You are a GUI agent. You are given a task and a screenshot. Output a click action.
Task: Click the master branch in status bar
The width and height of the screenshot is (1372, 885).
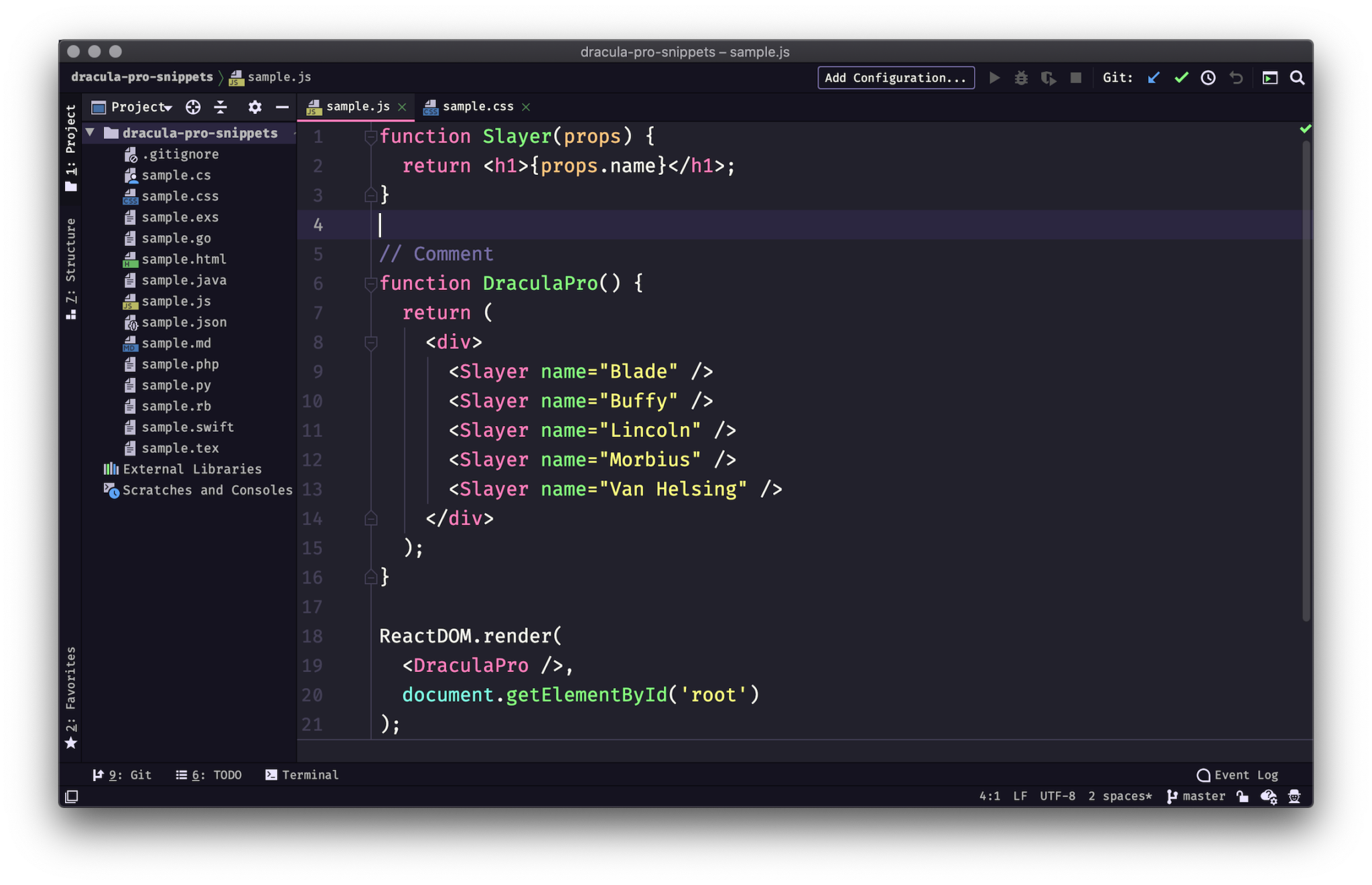(1204, 797)
